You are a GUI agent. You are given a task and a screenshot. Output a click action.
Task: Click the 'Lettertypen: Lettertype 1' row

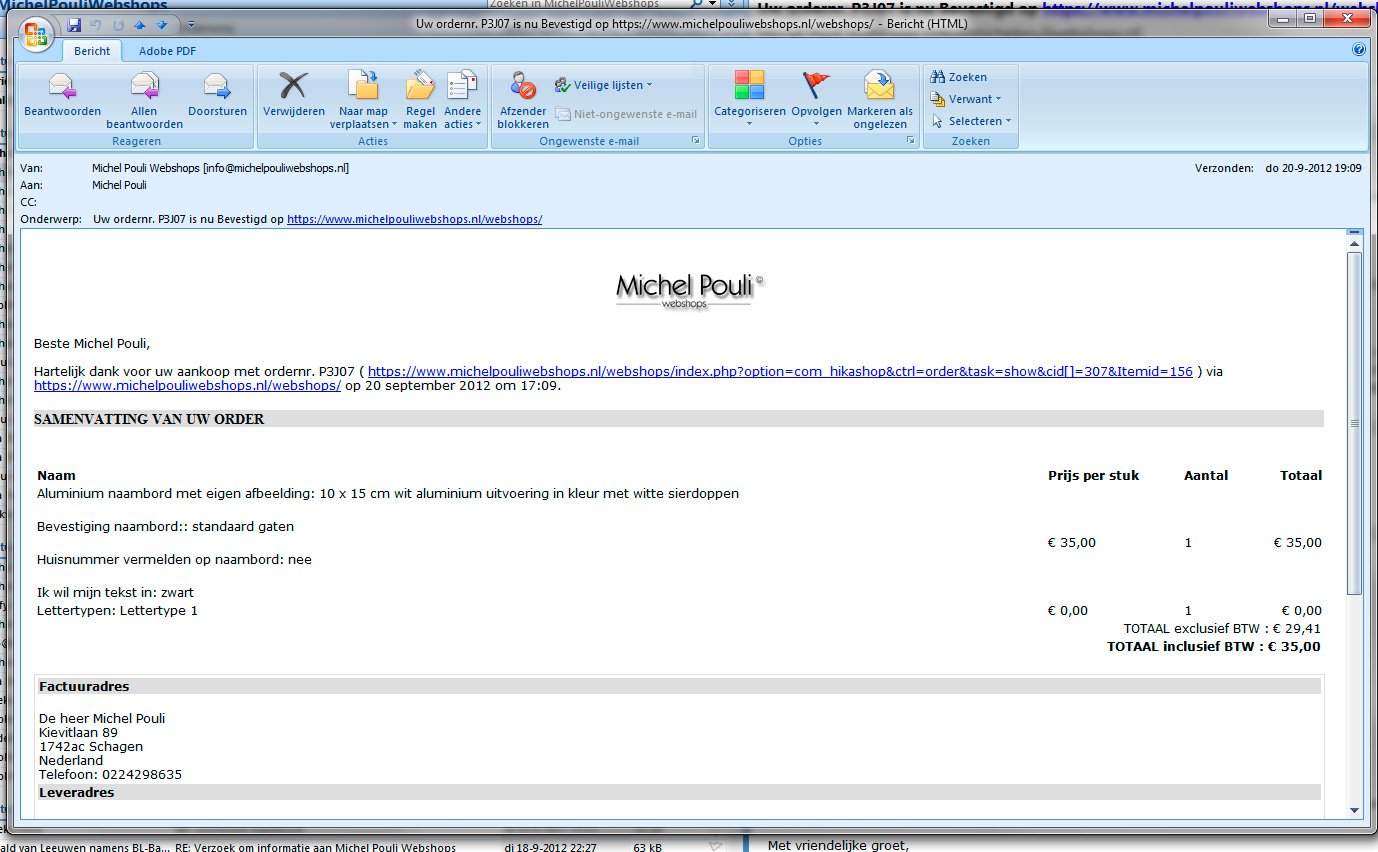117,610
